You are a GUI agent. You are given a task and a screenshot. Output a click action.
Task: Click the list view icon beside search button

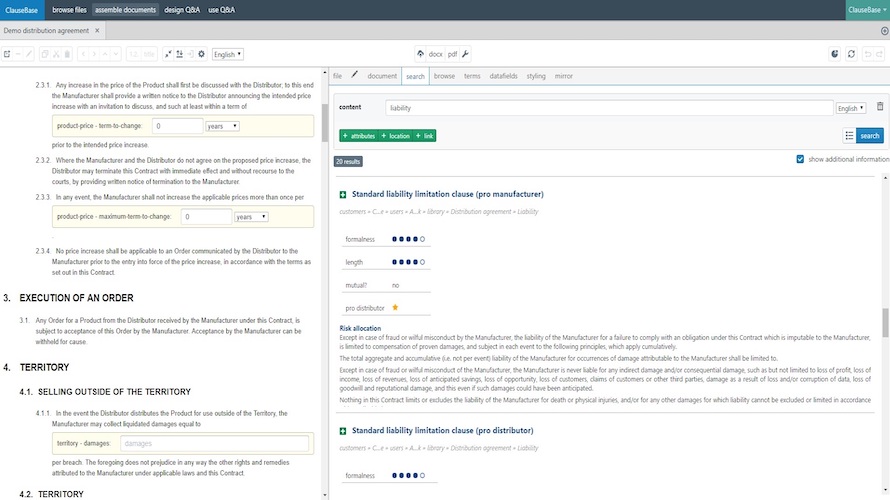pos(849,136)
